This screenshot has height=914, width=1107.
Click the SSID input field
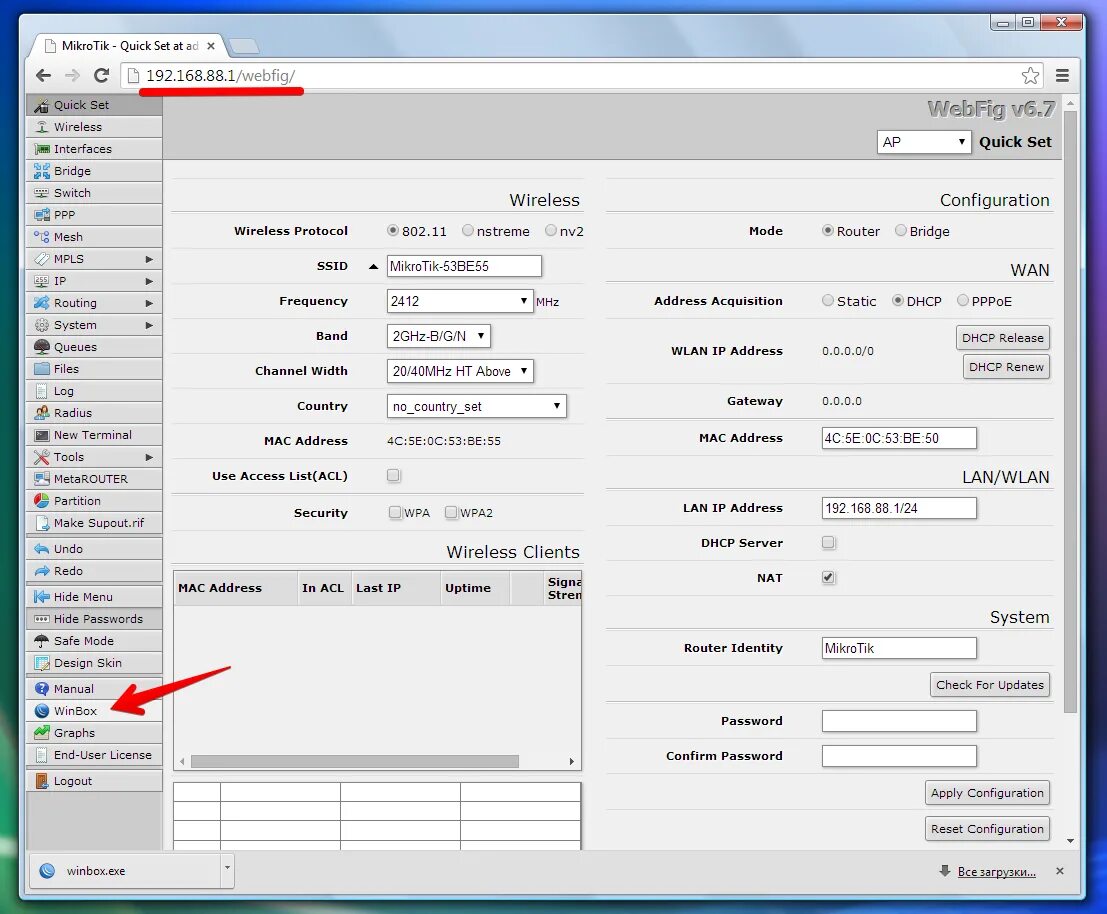coord(464,266)
